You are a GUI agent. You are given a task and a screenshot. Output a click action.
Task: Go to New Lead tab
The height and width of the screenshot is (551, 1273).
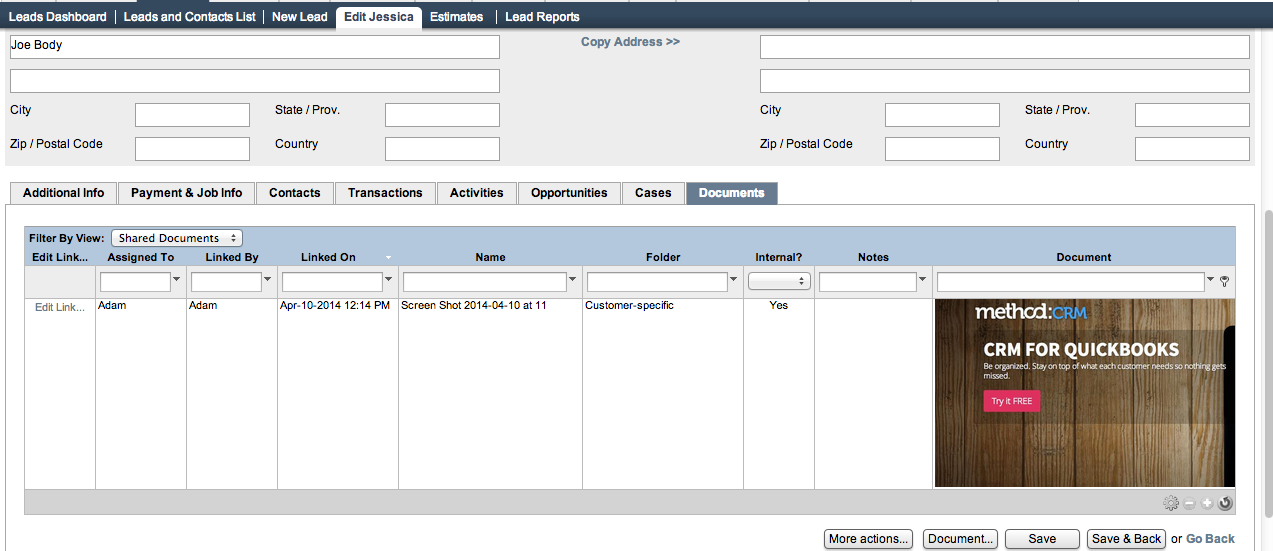tap(300, 17)
